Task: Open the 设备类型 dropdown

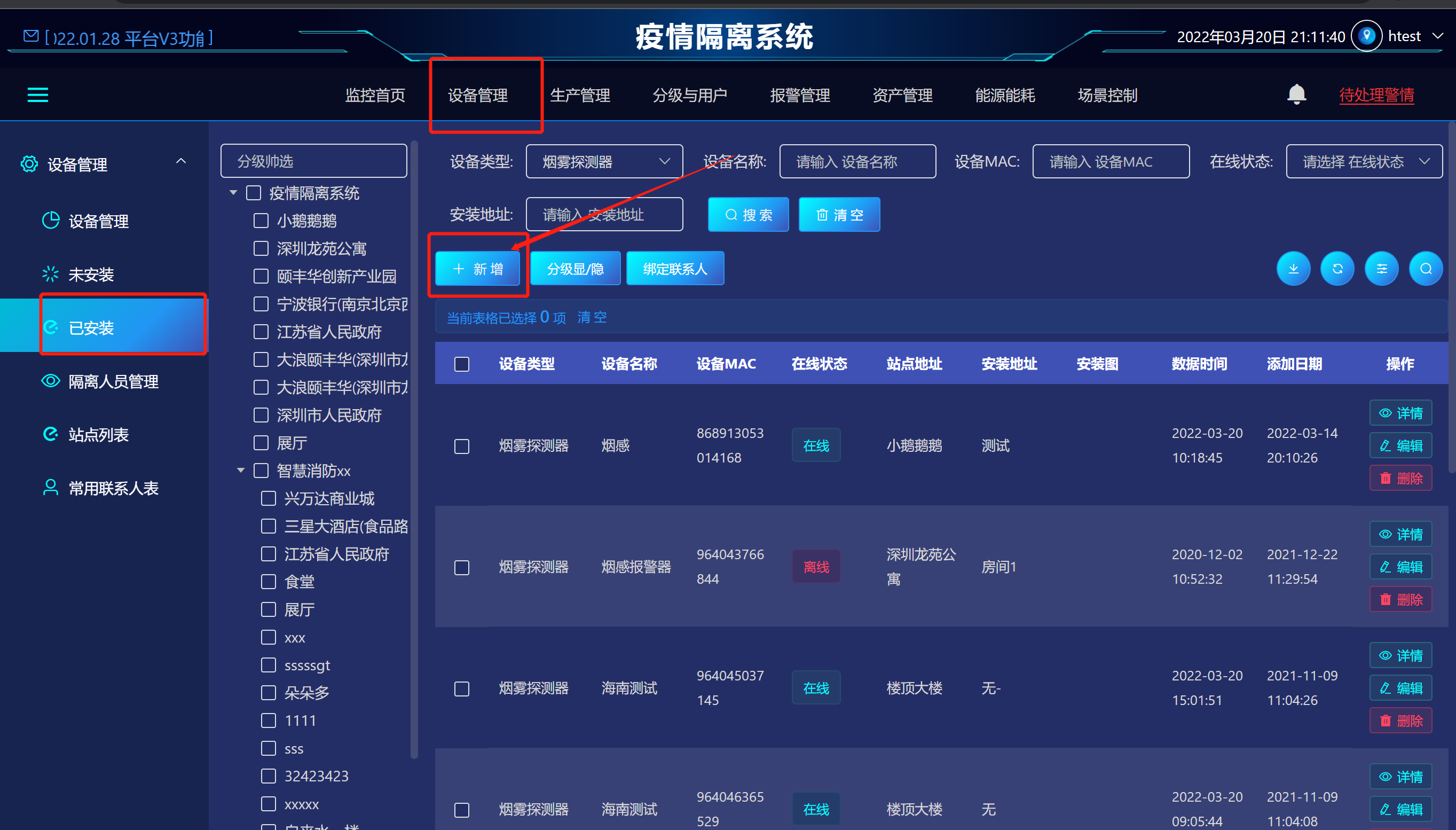Action: tap(604, 162)
